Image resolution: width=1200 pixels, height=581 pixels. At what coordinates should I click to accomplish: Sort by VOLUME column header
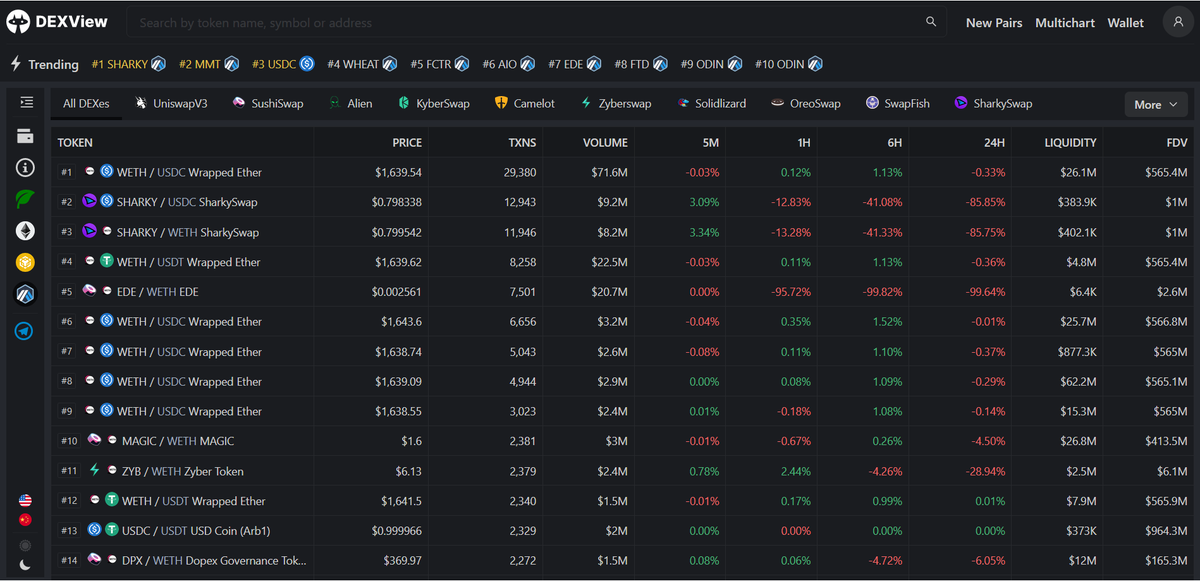[x=606, y=142]
